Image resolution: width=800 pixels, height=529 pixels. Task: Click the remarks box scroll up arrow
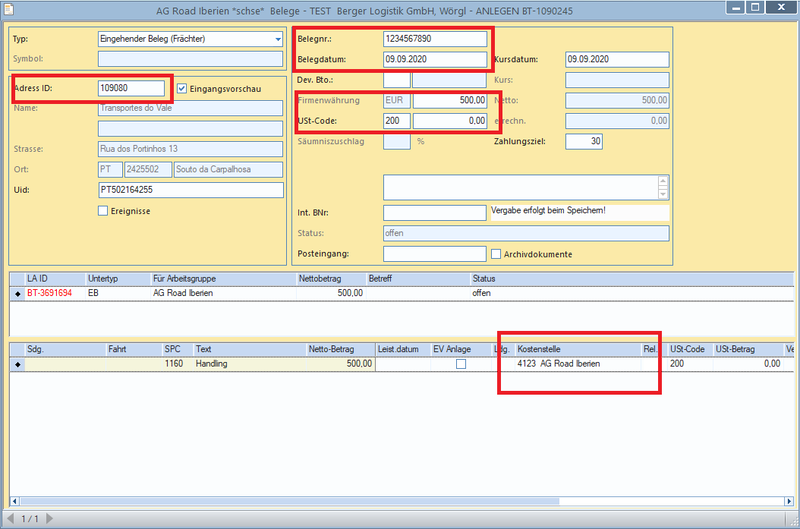click(x=663, y=181)
